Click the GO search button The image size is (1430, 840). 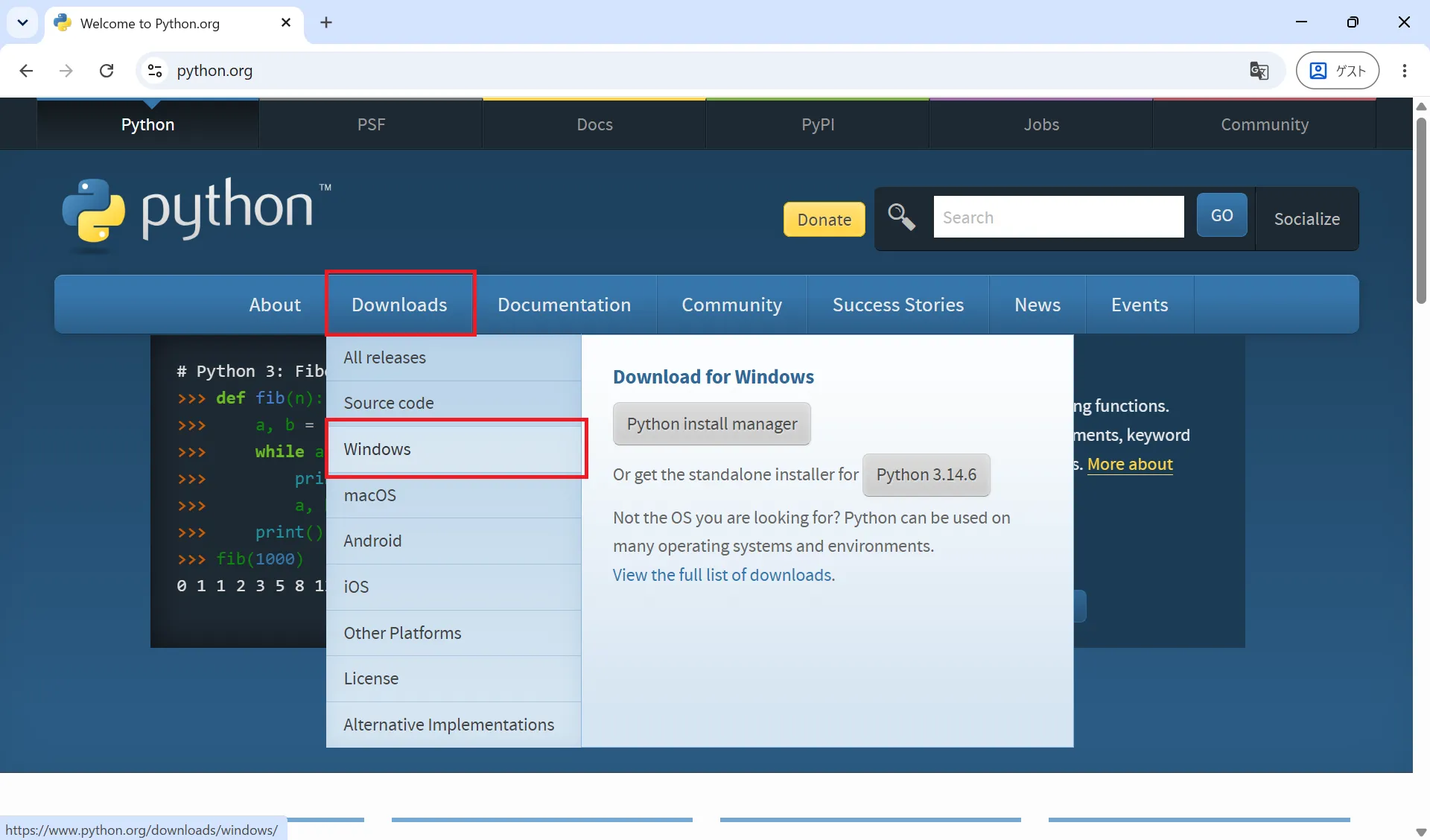pos(1221,215)
